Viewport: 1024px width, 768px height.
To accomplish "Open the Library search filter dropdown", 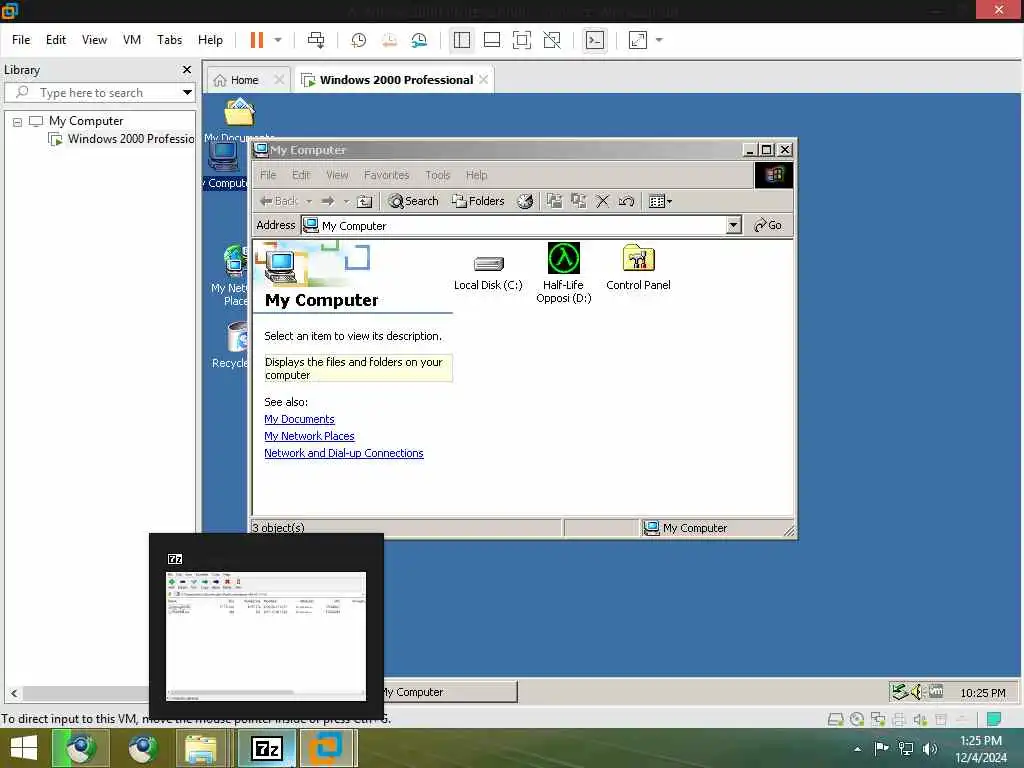I will 187,93.
